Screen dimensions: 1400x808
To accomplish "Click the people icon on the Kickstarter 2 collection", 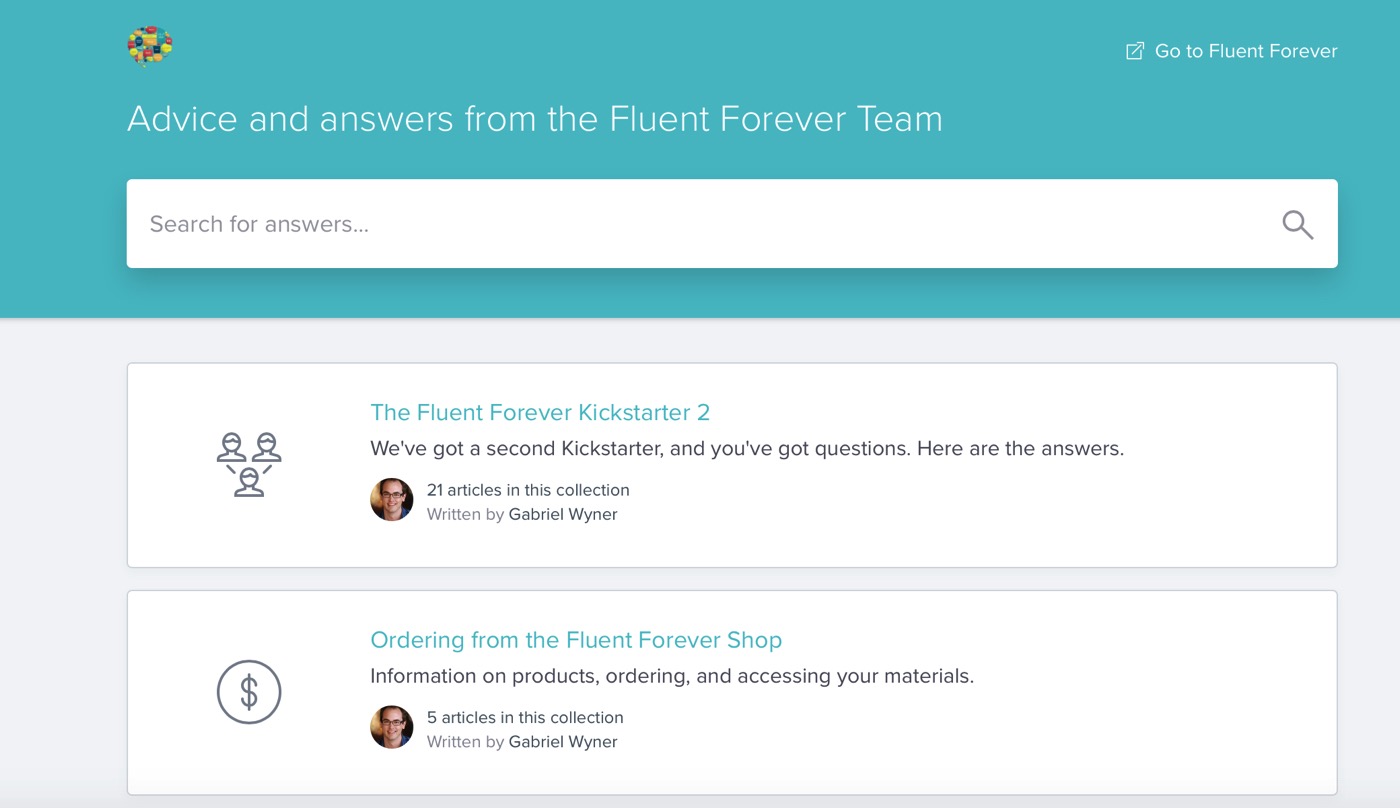I will coord(249,463).
